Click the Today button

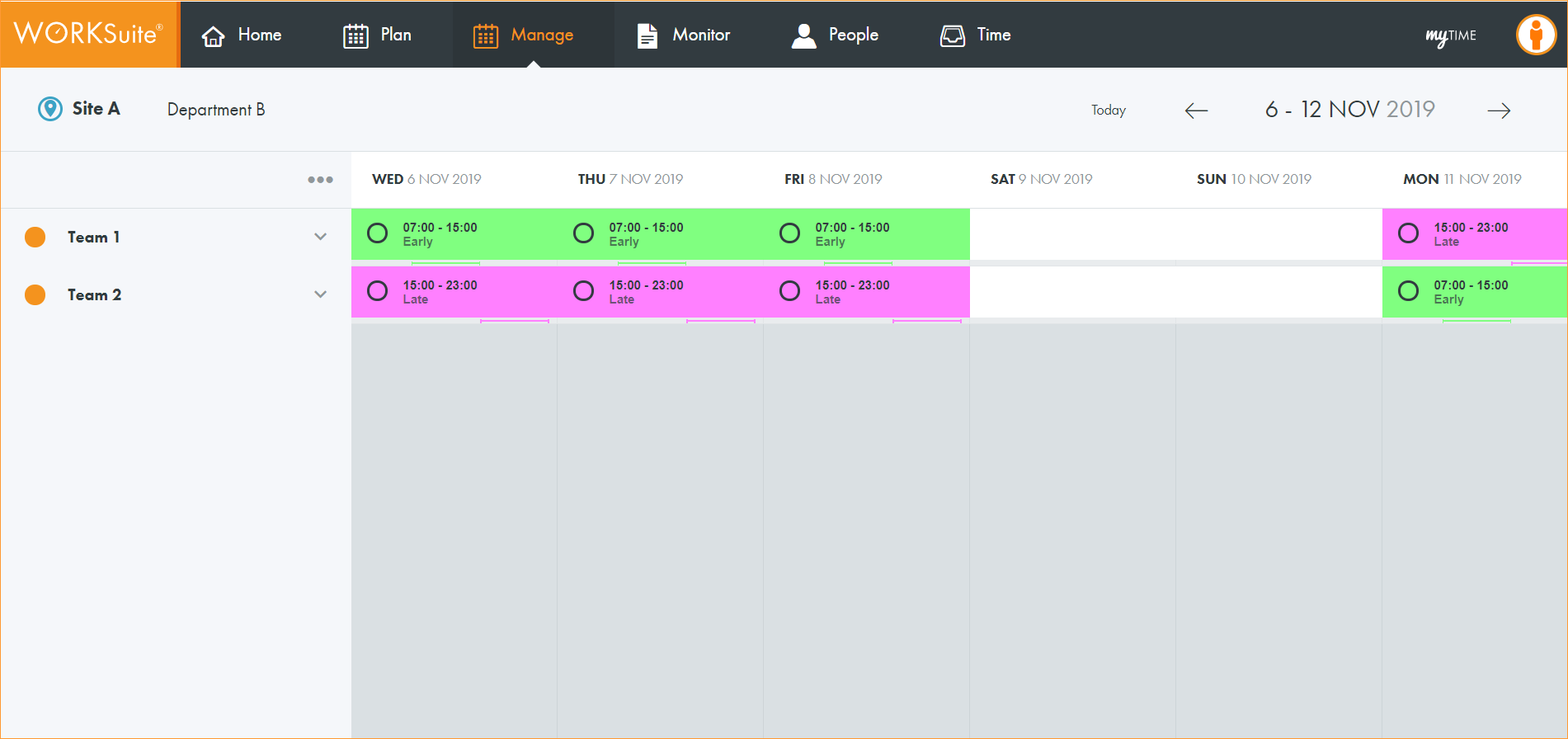pos(1108,111)
